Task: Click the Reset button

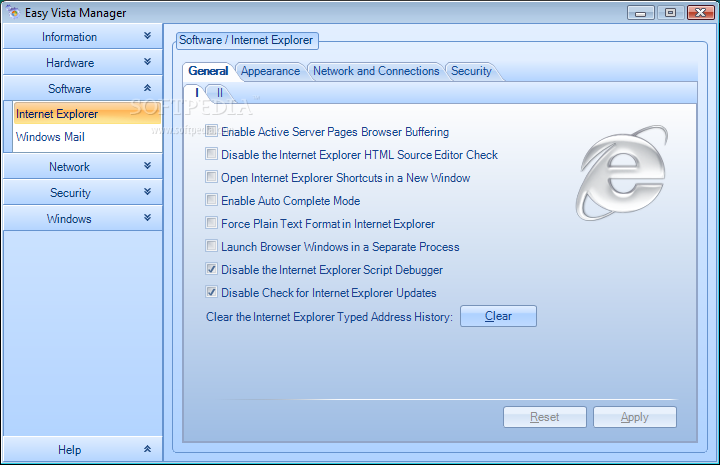Action: [x=545, y=417]
